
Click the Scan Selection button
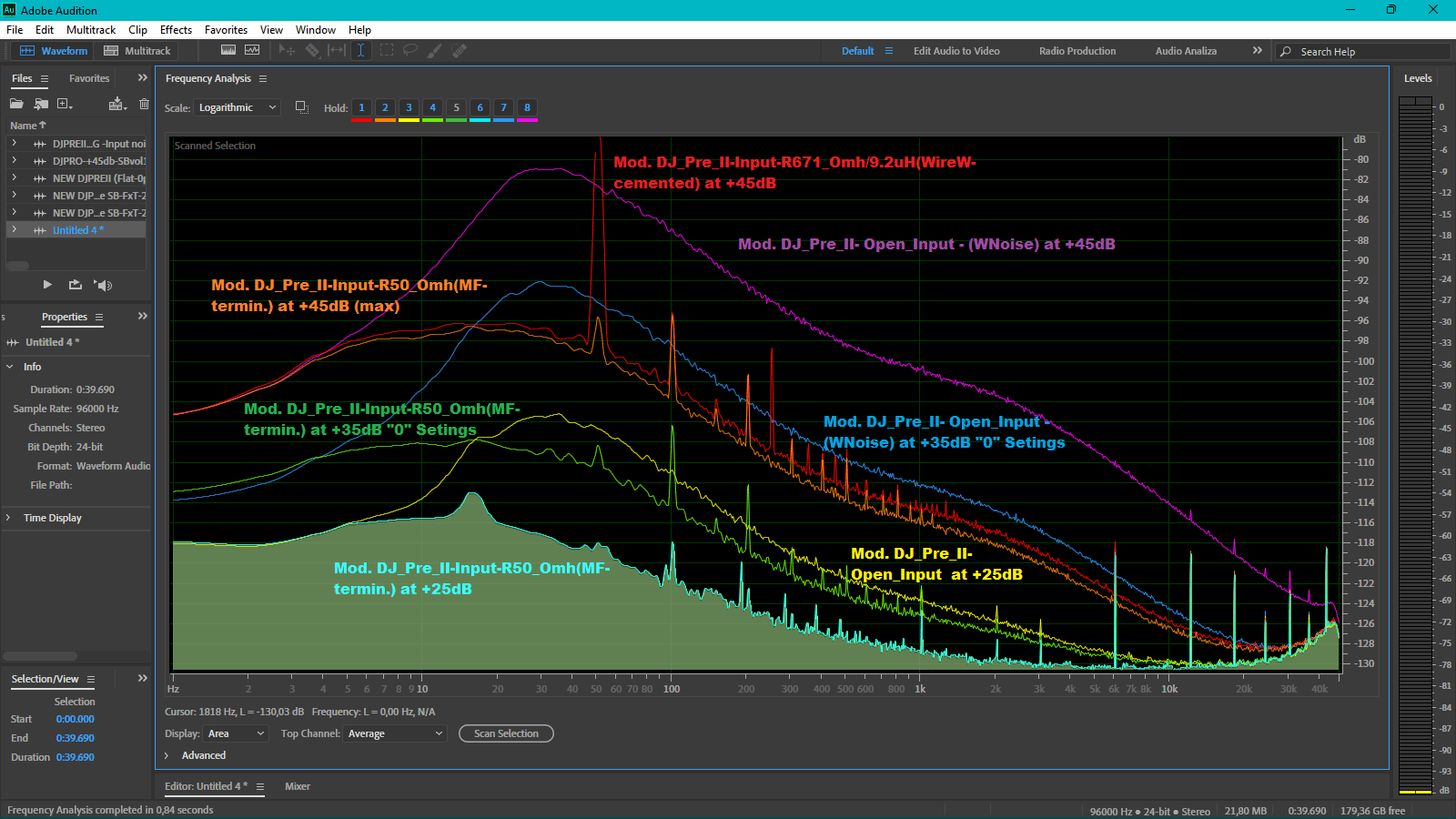pyautogui.click(x=506, y=733)
